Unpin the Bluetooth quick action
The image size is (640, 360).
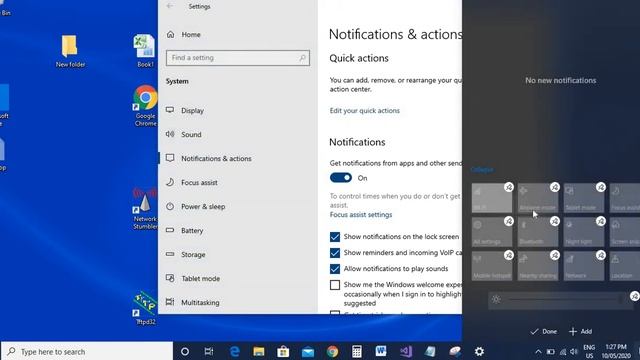pos(555,221)
